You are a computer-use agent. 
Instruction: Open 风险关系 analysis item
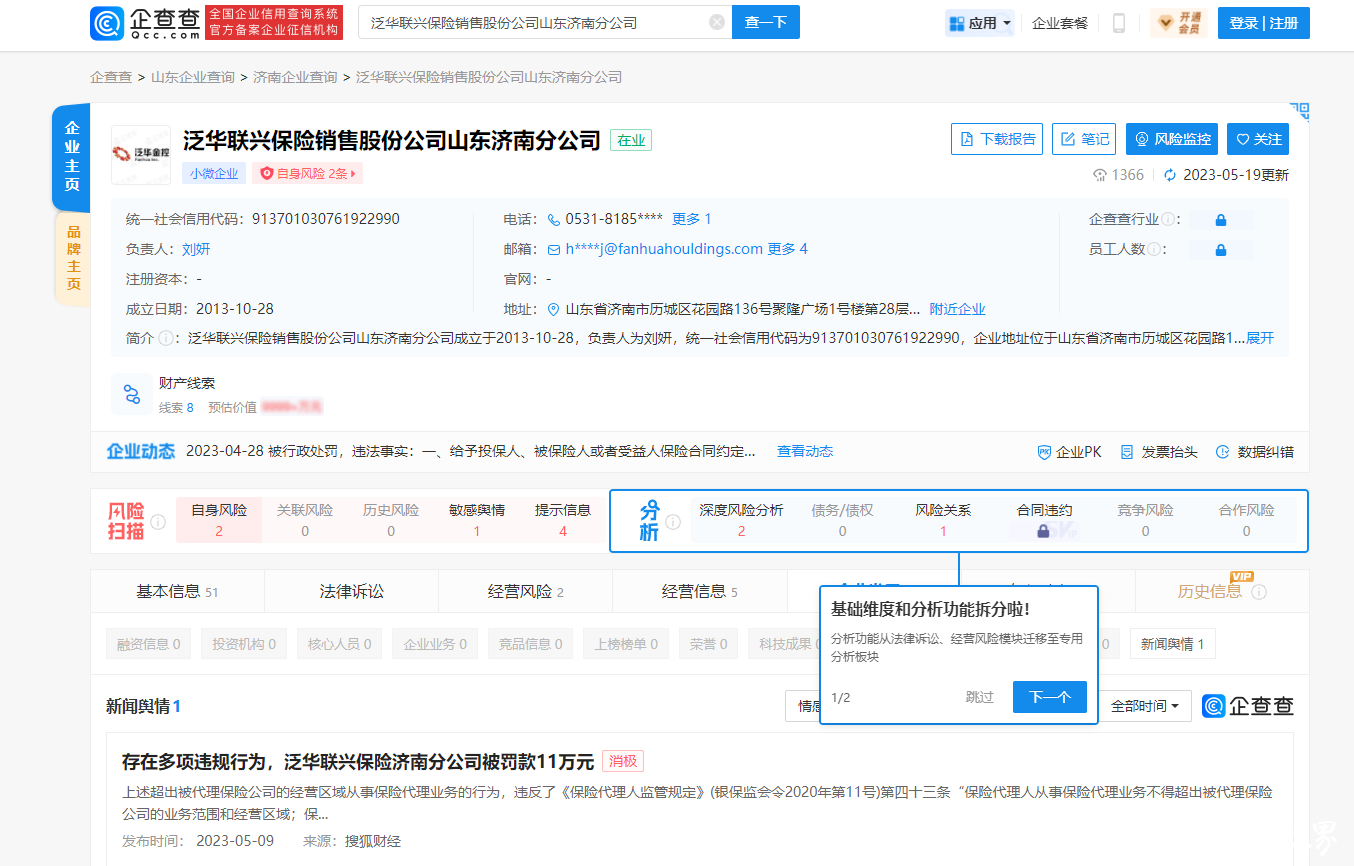point(943,520)
